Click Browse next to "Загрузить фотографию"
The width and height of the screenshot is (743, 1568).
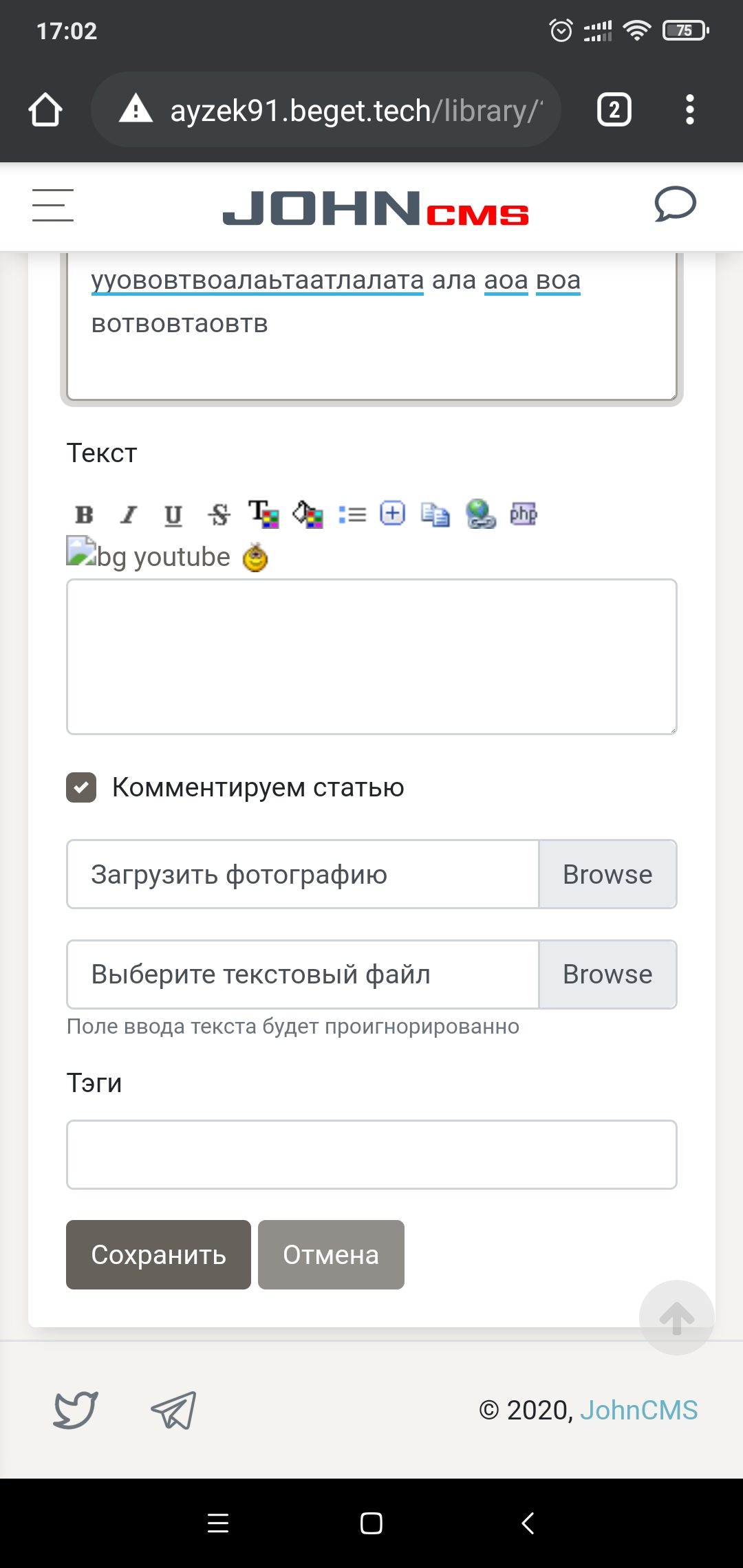point(607,874)
